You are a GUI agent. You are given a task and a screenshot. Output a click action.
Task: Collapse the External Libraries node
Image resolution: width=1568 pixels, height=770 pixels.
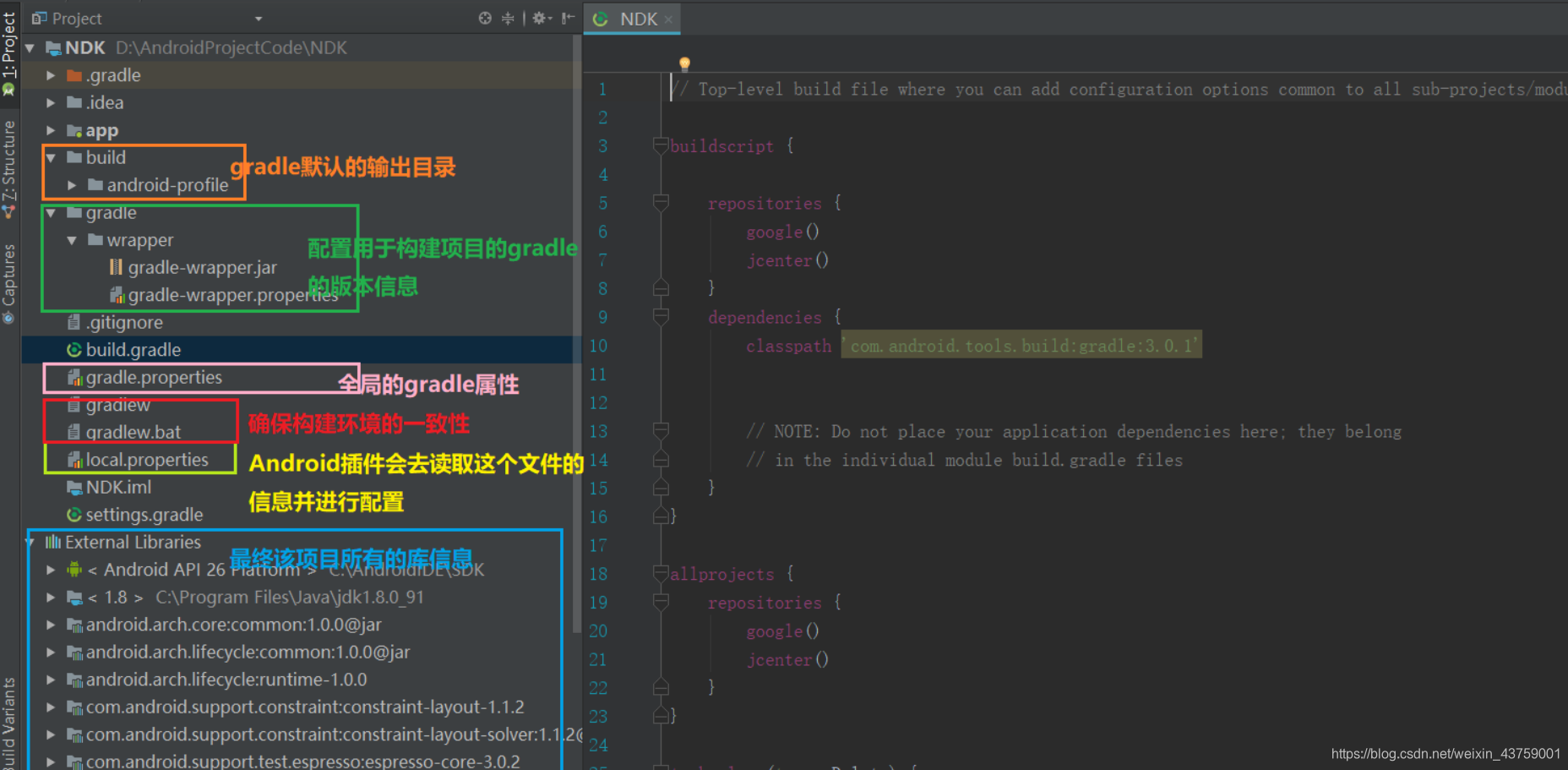pyautogui.click(x=30, y=542)
